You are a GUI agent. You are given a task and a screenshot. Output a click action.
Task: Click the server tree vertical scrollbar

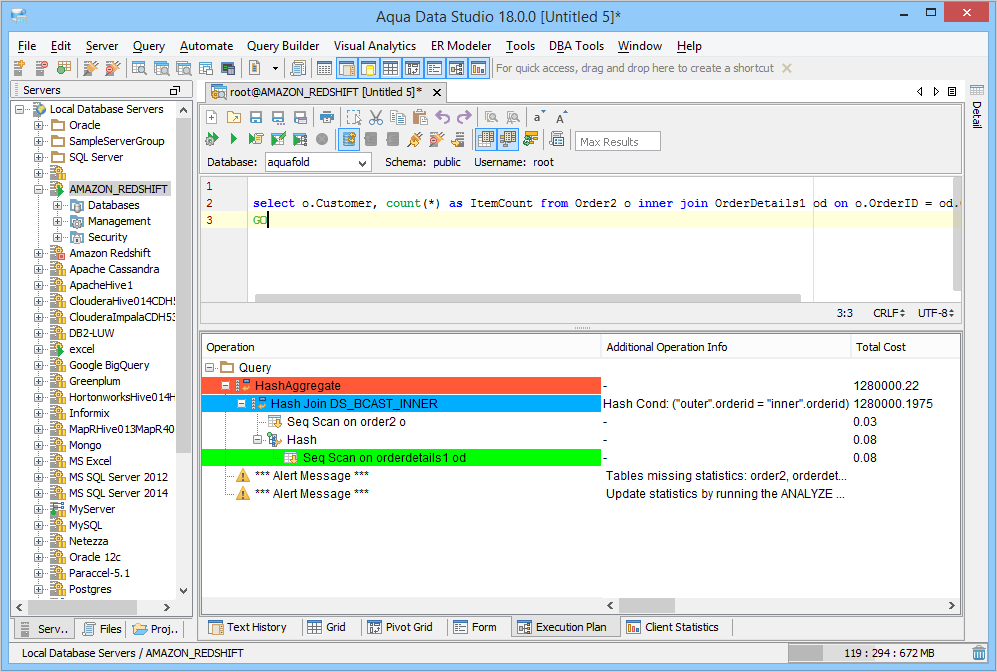click(183, 286)
